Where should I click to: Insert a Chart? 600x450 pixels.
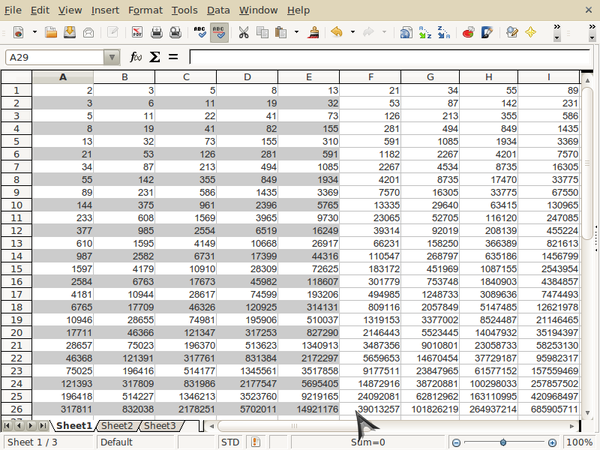(x=468, y=33)
